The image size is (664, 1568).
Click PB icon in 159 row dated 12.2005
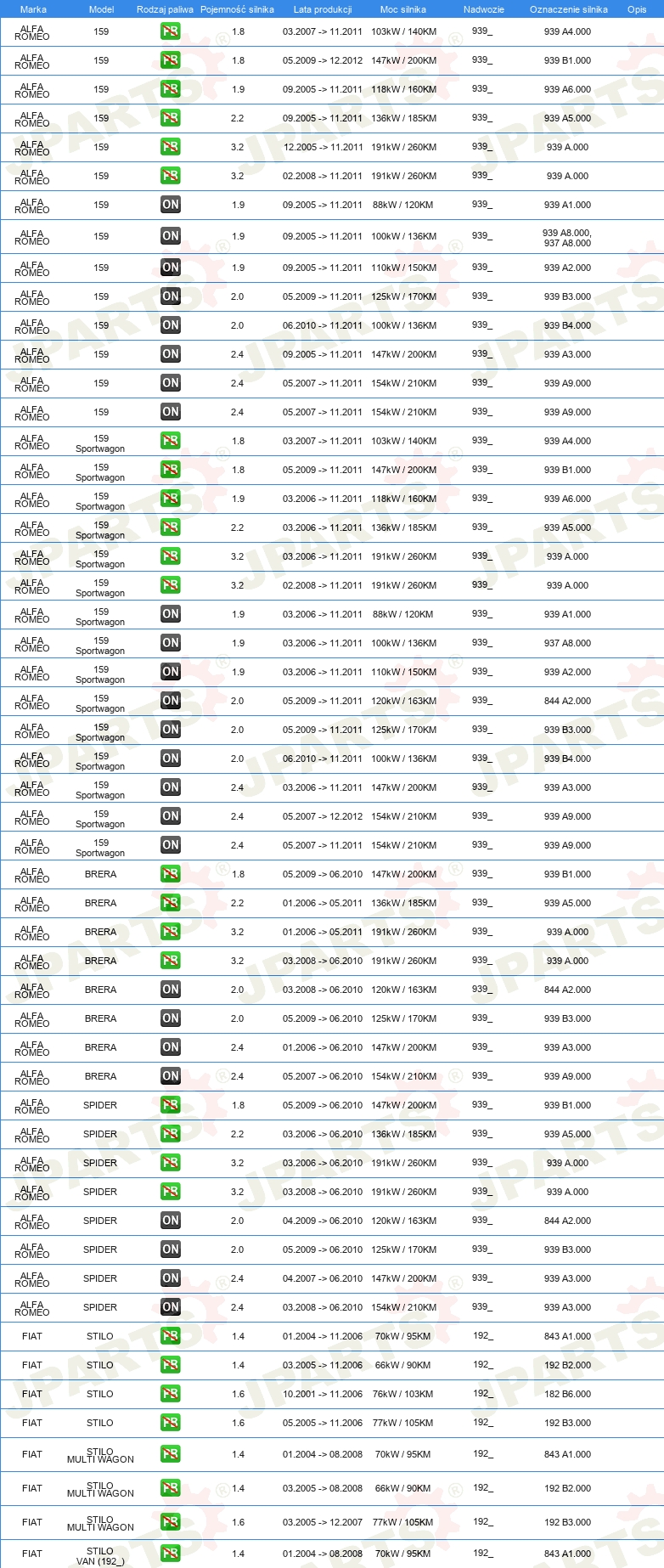pyautogui.click(x=171, y=147)
